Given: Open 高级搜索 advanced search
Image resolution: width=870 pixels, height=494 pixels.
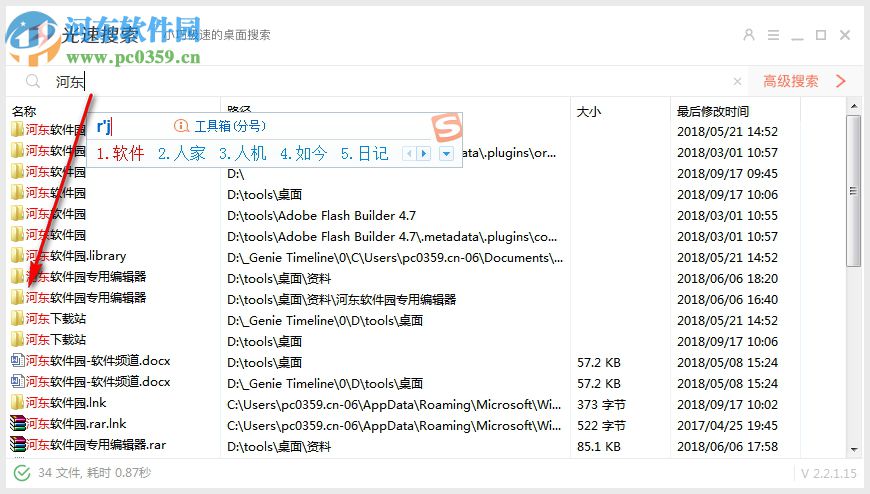Looking at the screenshot, I should pyautogui.click(x=790, y=82).
